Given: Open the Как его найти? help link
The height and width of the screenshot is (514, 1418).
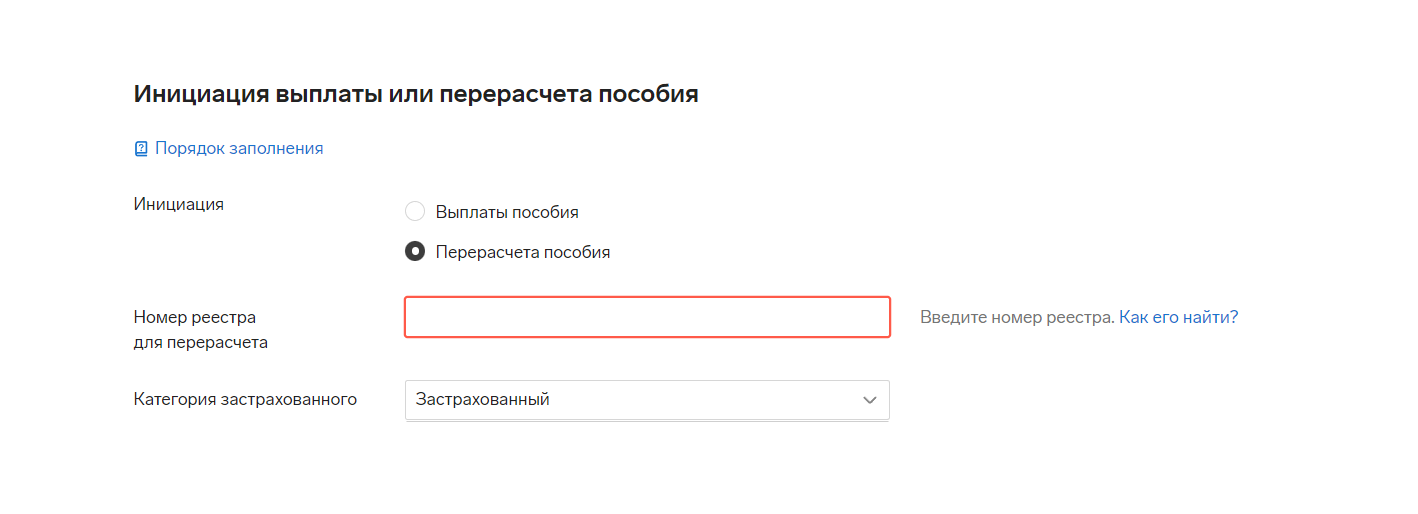Looking at the screenshot, I should [x=1178, y=317].
